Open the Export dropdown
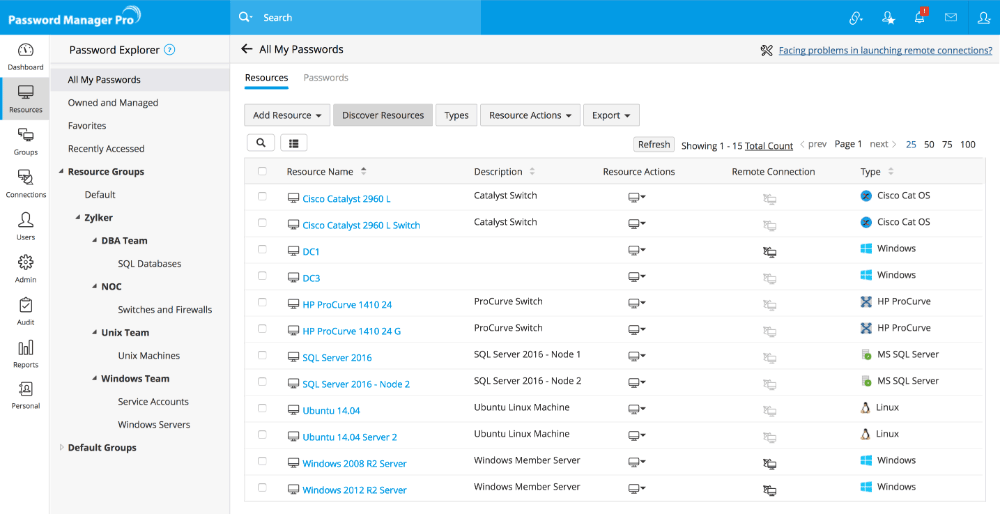1000x514 pixels. pos(611,115)
